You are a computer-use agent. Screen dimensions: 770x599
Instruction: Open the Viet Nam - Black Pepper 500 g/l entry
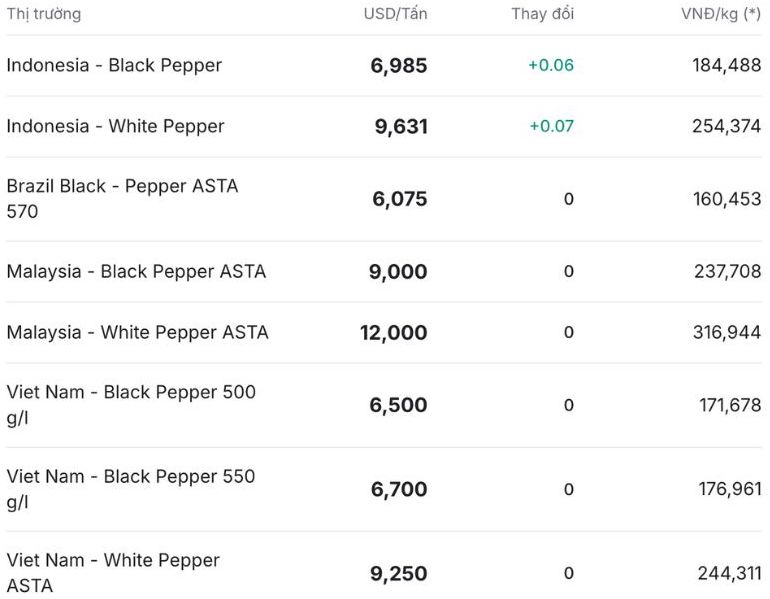(x=131, y=405)
